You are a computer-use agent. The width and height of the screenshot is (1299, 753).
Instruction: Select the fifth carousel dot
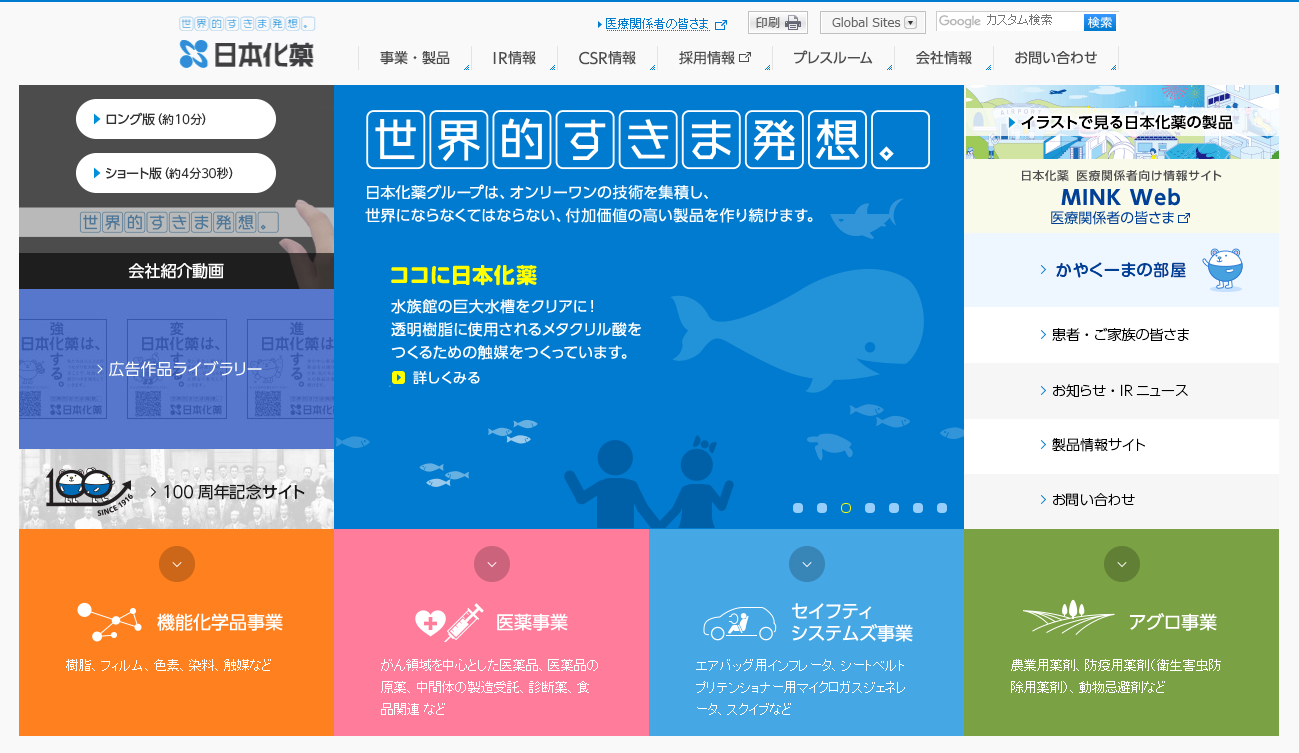point(894,508)
